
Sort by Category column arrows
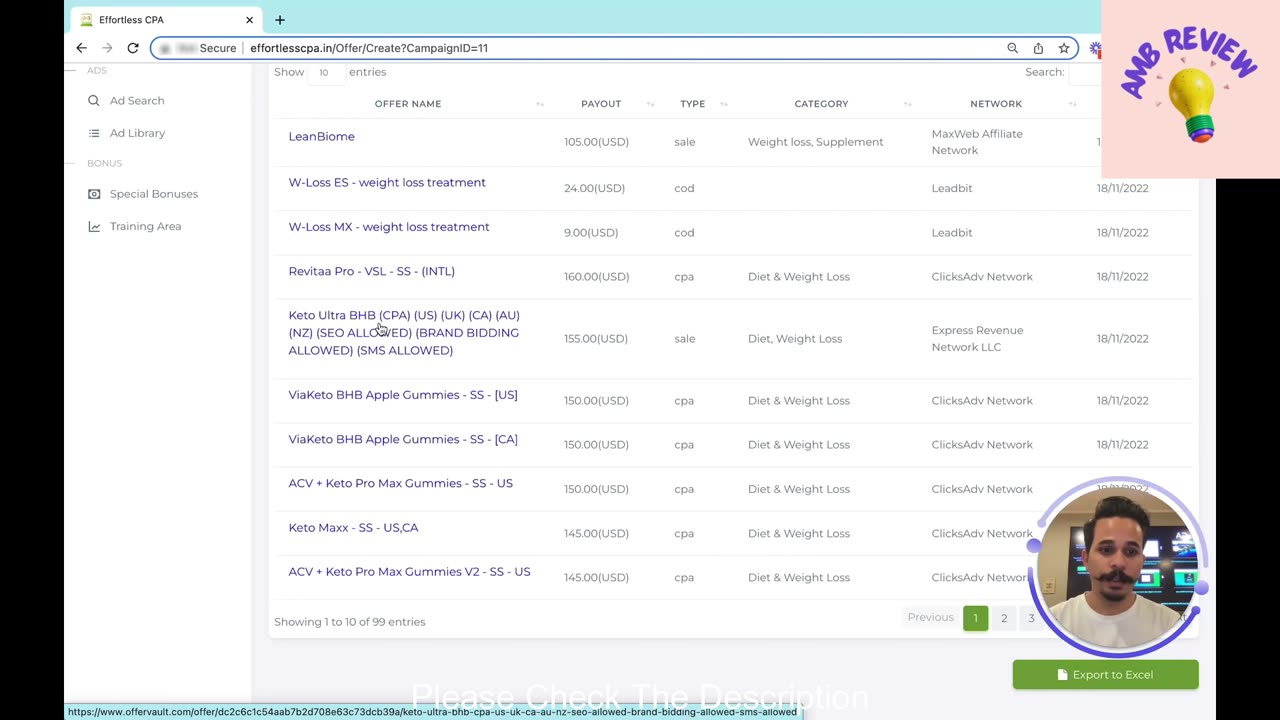pos(908,104)
